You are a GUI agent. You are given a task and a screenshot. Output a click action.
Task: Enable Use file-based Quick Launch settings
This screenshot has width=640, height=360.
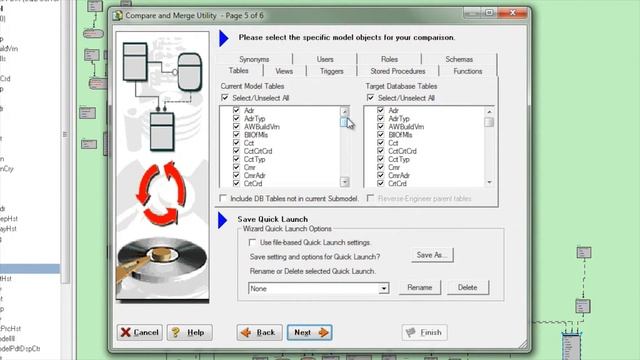[x=253, y=242]
